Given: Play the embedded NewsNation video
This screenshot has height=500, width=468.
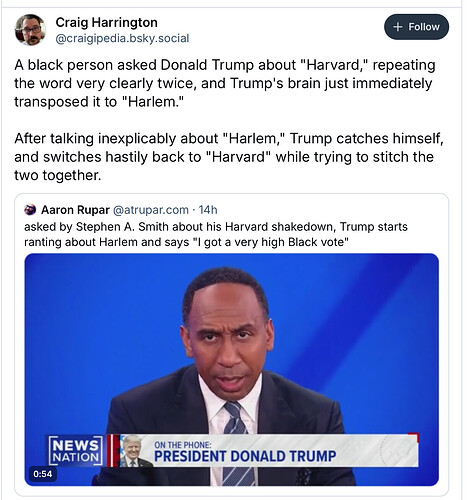Looking at the screenshot, I should tap(232, 369).
